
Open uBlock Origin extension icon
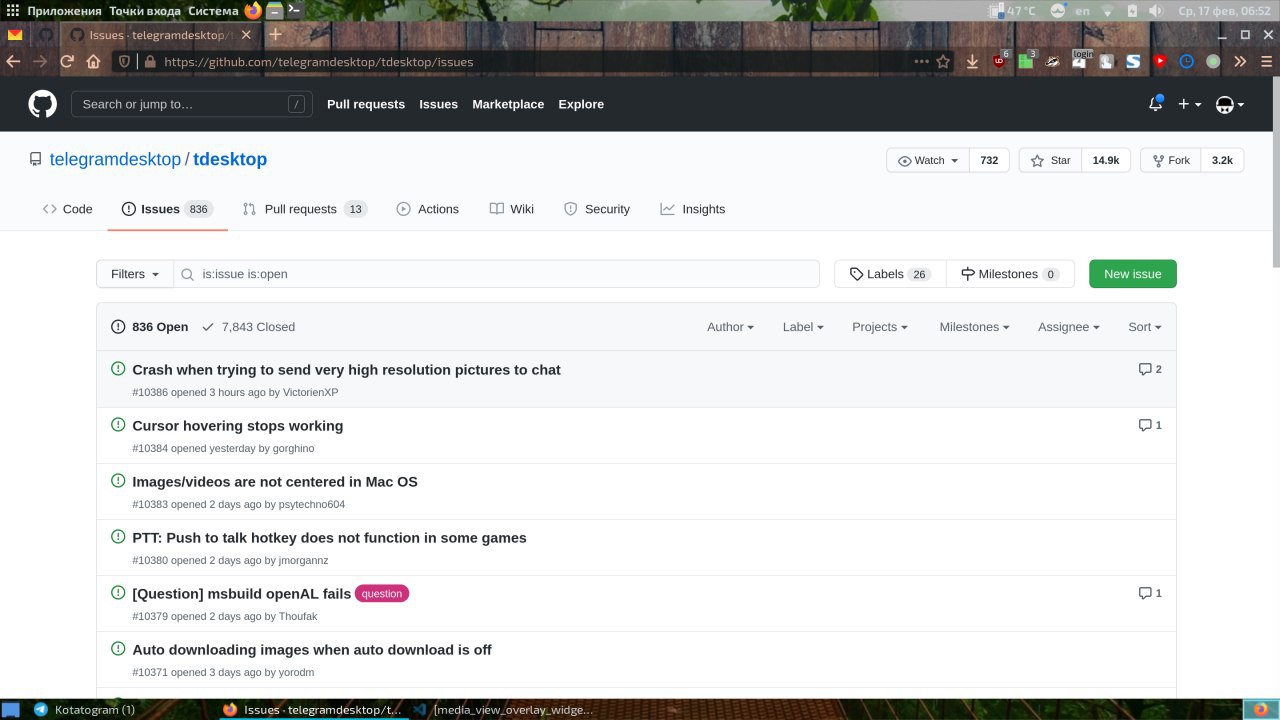tap(1000, 61)
